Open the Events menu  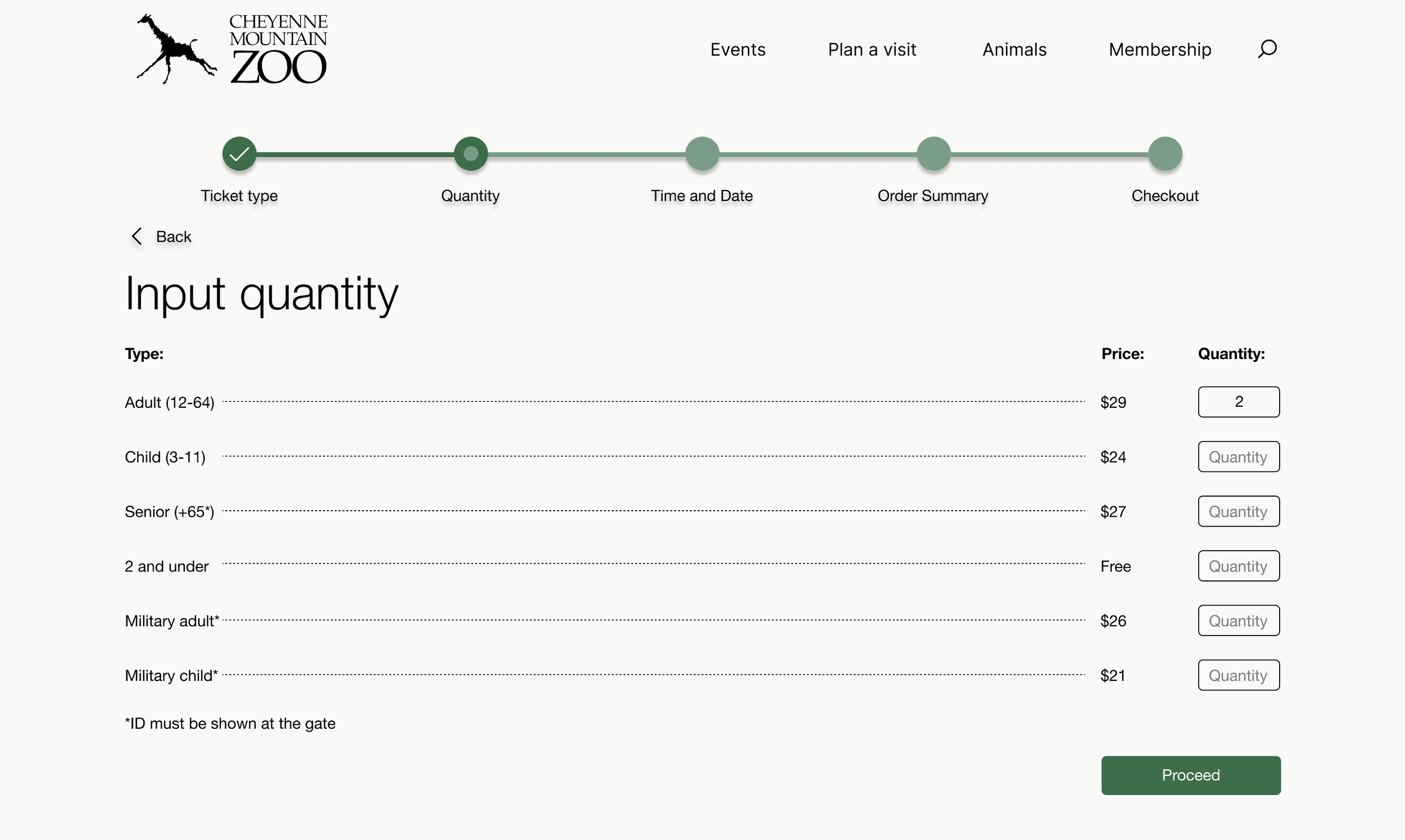point(737,50)
